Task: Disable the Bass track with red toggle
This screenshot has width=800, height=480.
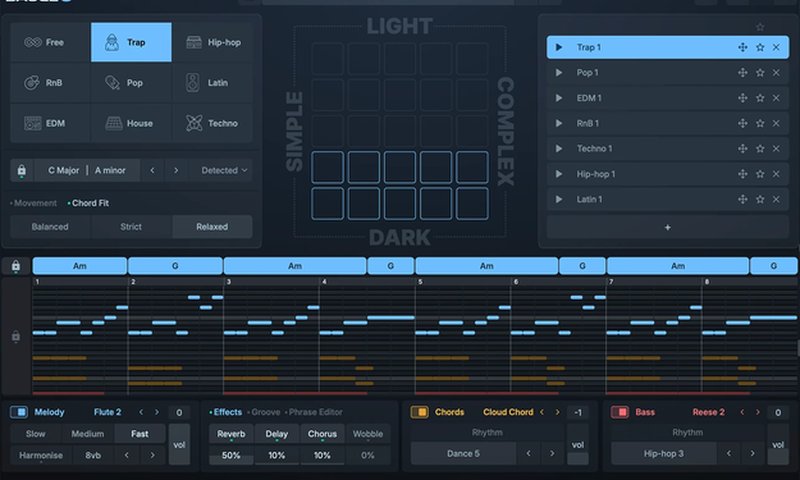Action: (x=620, y=412)
